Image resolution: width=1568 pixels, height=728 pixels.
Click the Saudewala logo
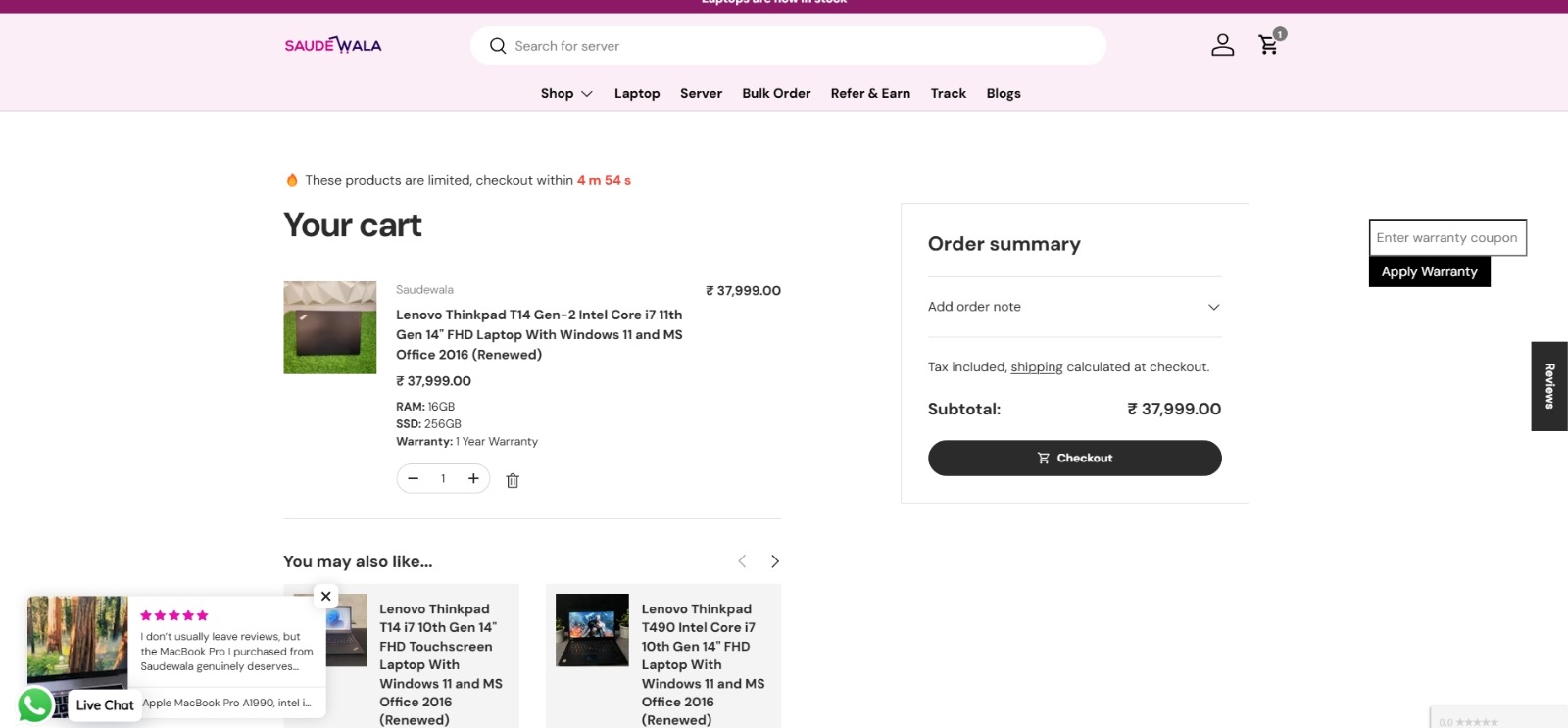coord(332,45)
